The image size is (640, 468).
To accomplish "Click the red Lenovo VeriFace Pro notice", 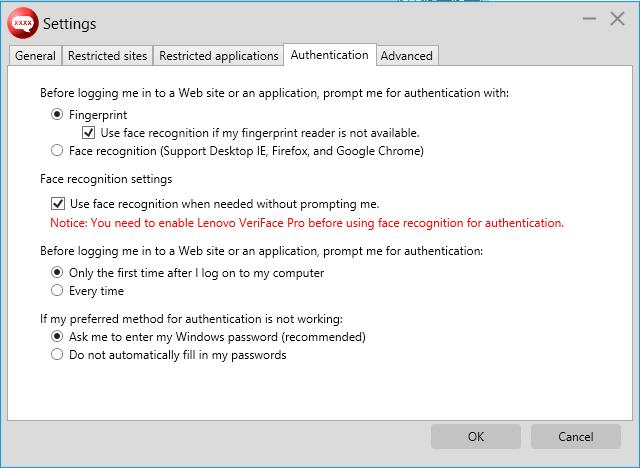I will 307,222.
